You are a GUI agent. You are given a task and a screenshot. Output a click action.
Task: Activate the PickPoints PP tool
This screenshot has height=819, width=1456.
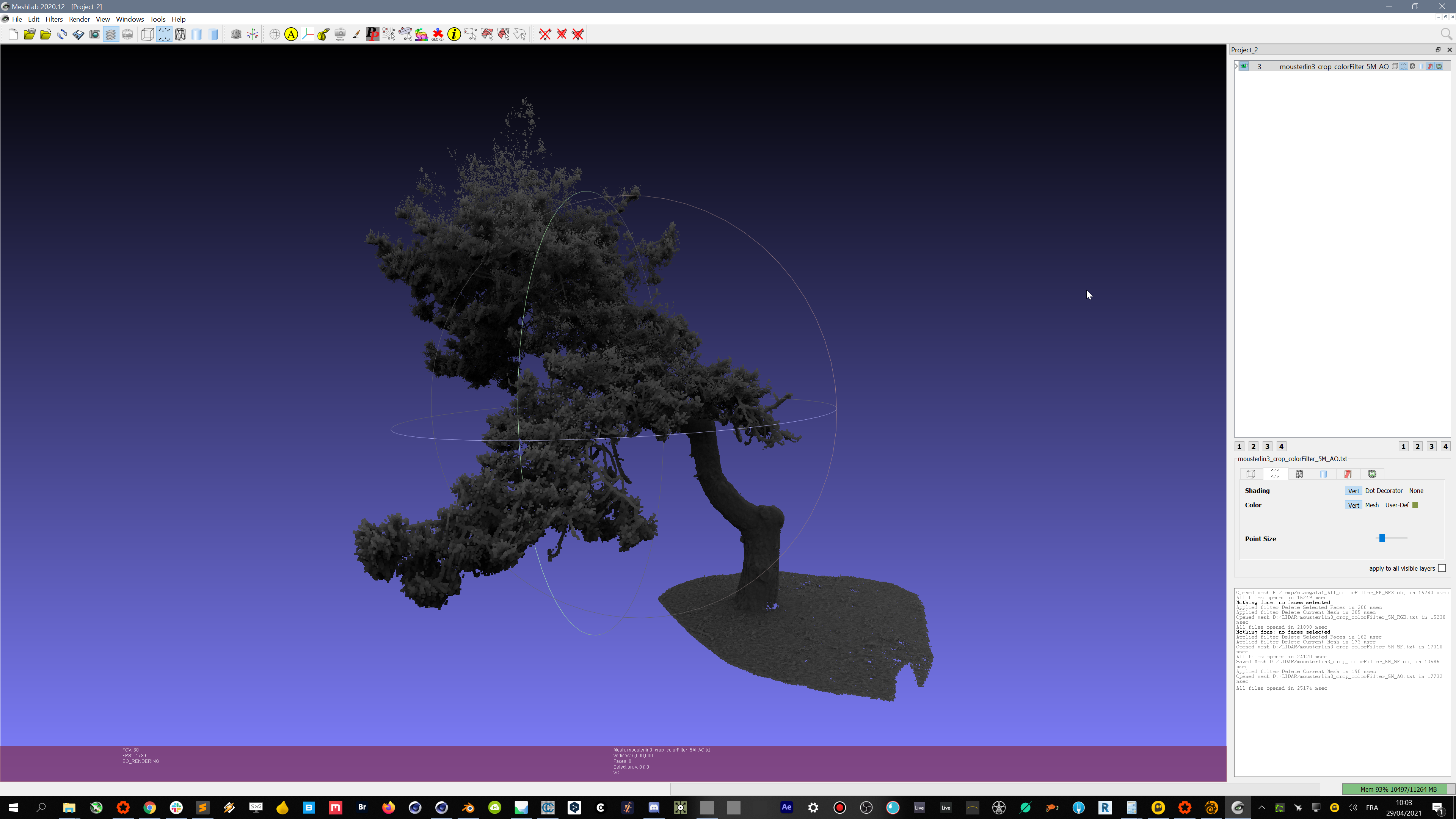pos(372,35)
